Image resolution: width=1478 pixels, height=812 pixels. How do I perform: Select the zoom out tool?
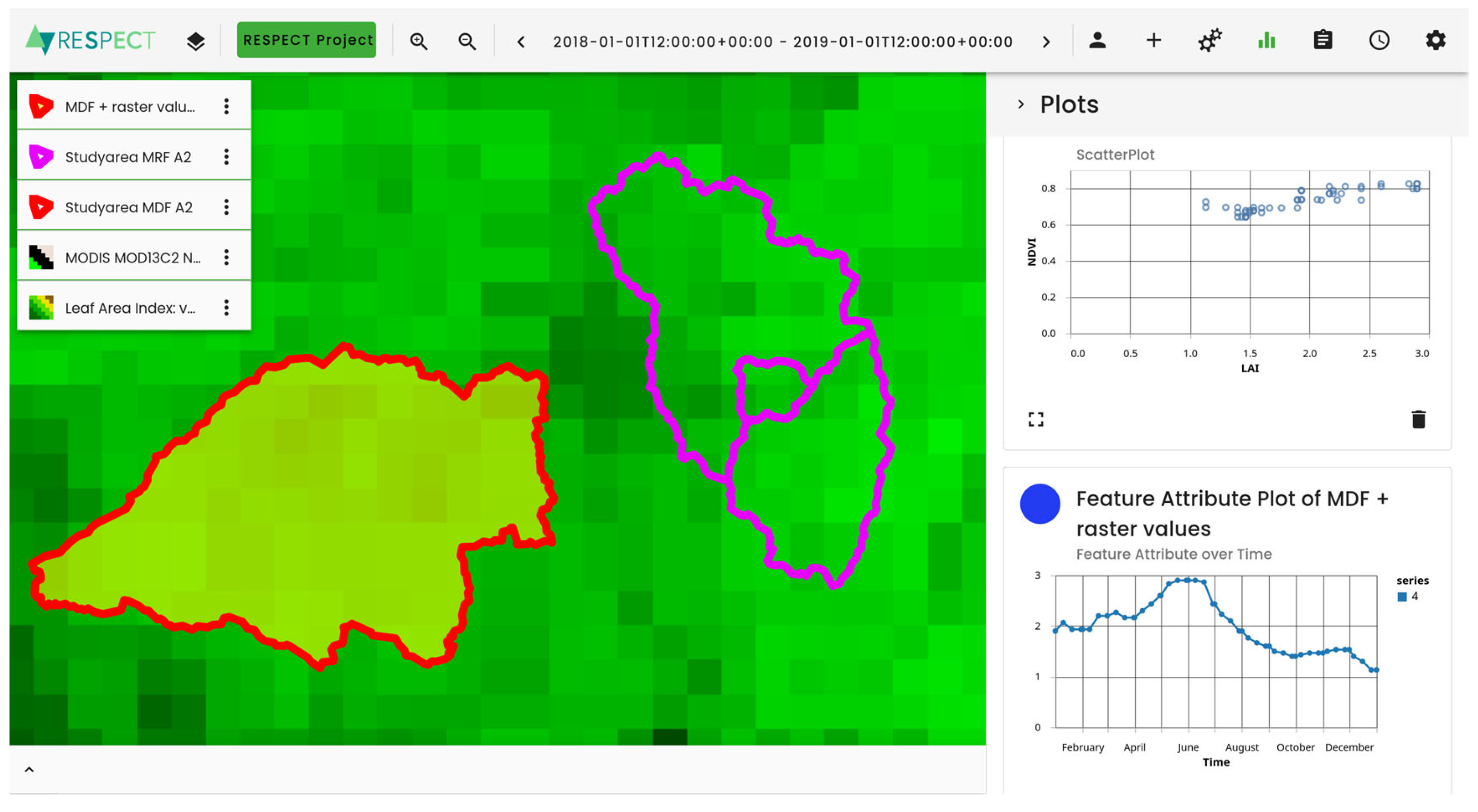466,41
